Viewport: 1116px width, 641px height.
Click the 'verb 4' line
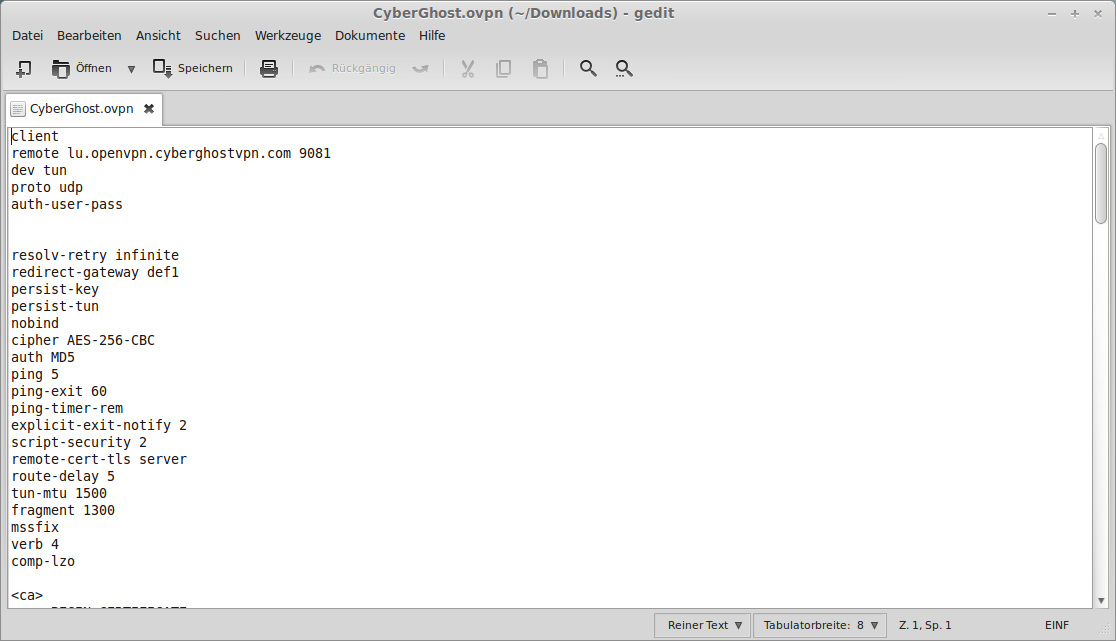click(x=35, y=544)
